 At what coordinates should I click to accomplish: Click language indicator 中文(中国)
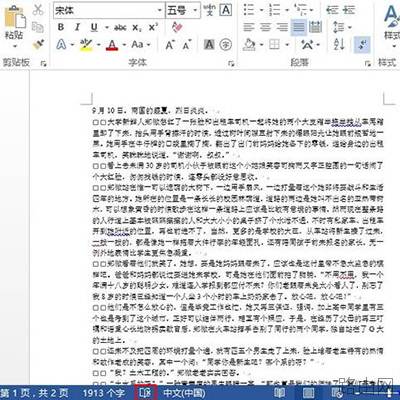184,393
